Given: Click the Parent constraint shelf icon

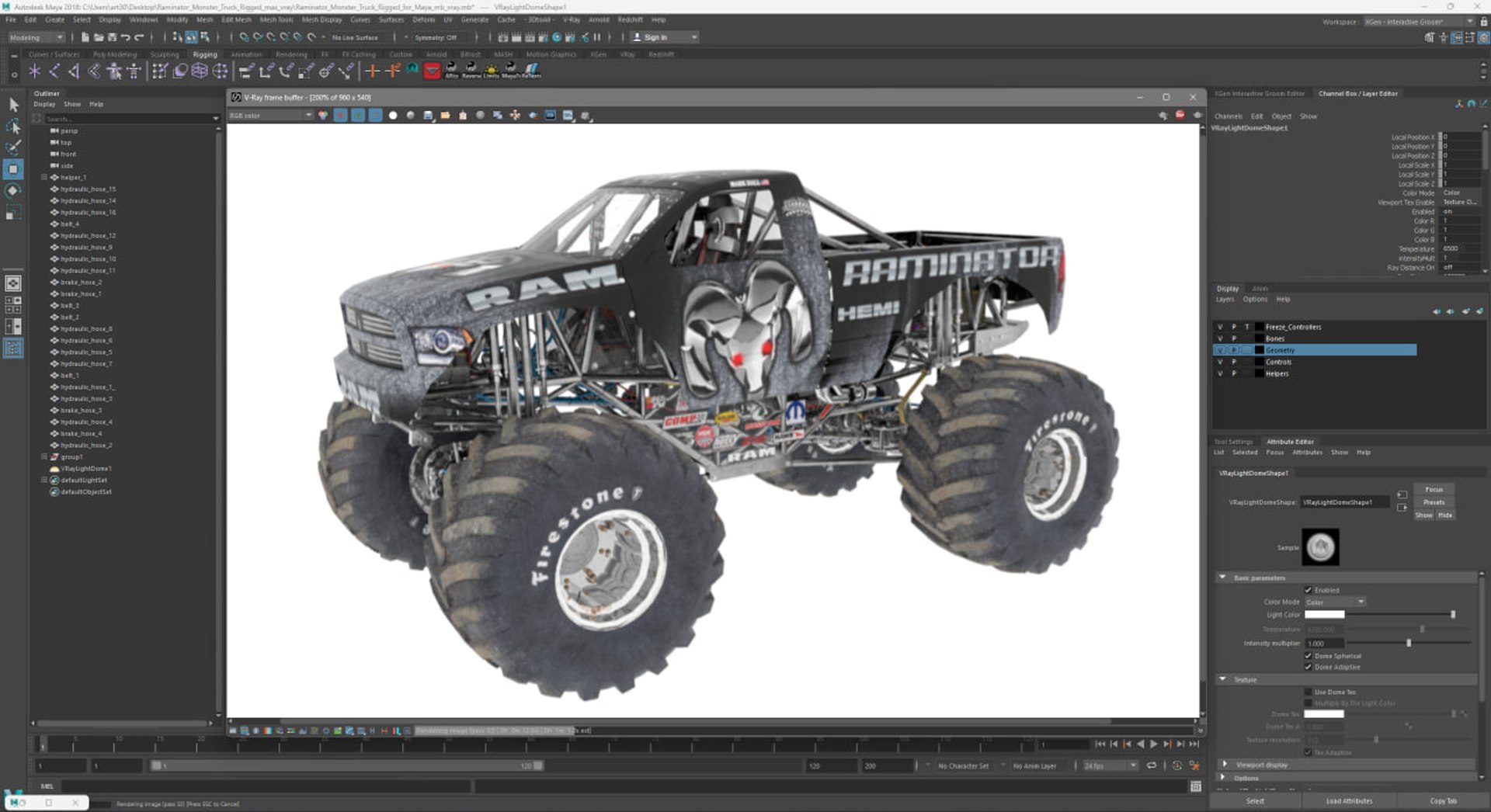Looking at the screenshot, I should point(246,71).
